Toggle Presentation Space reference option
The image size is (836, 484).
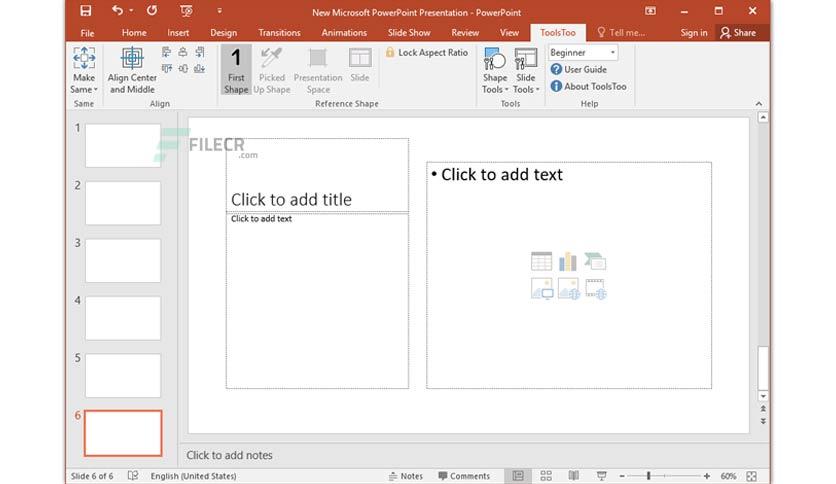point(318,70)
